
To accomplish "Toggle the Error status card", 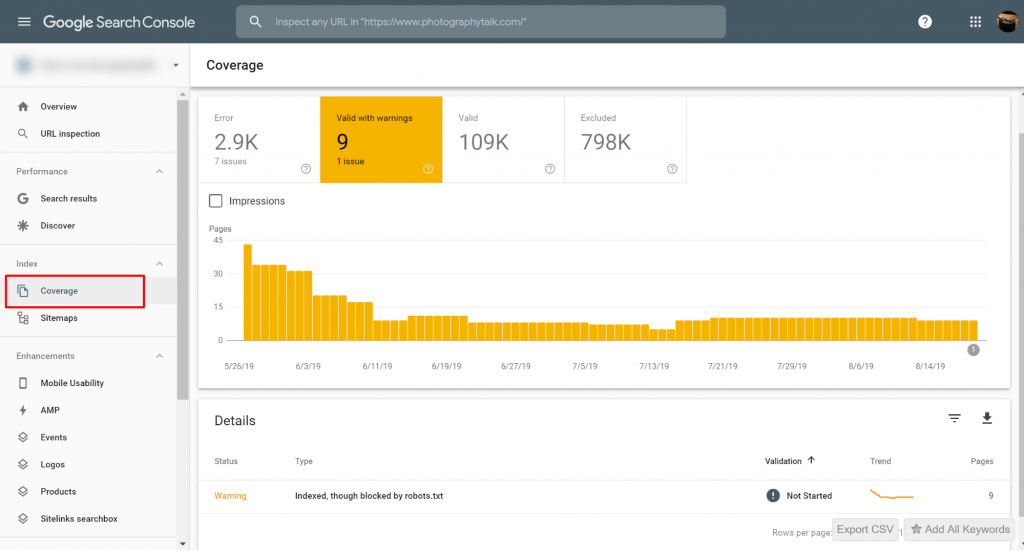I will (x=258, y=139).
